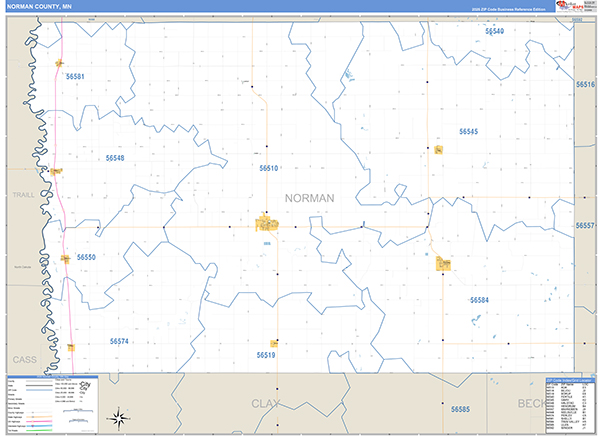This screenshot has height=436, width=600.
Task: Click the ZIP code label 56545
Action: click(x=468, y=132)
